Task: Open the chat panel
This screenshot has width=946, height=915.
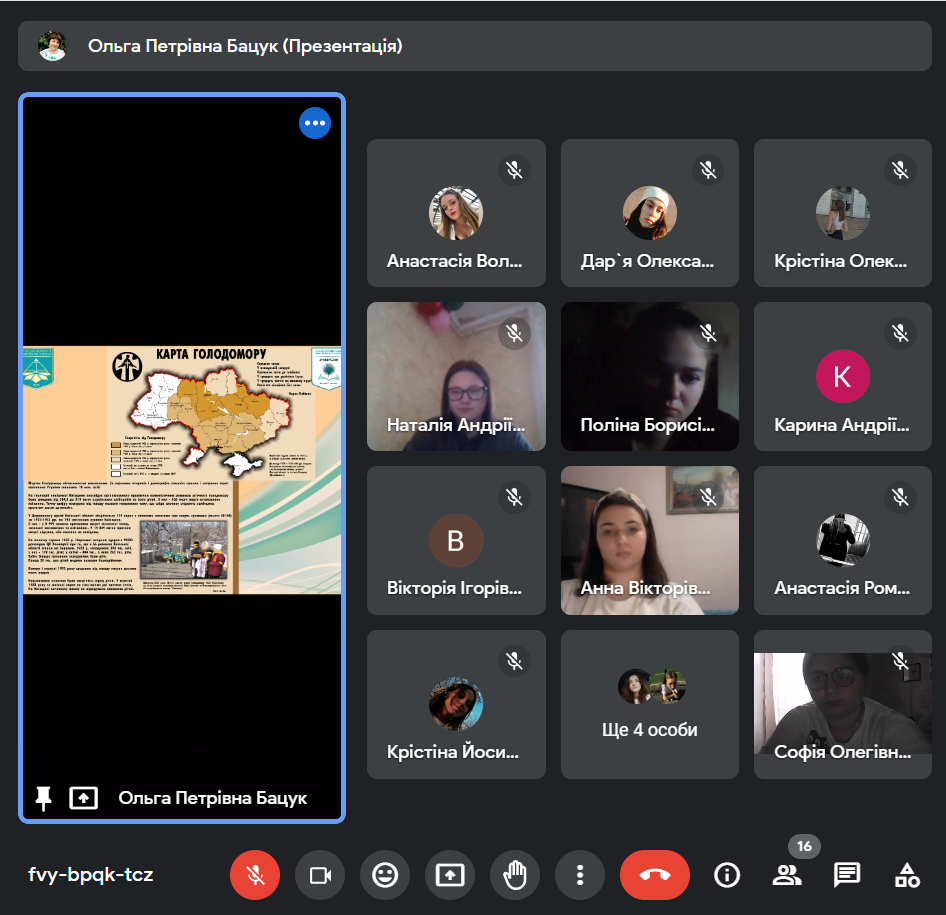Action: coord(847,875)
